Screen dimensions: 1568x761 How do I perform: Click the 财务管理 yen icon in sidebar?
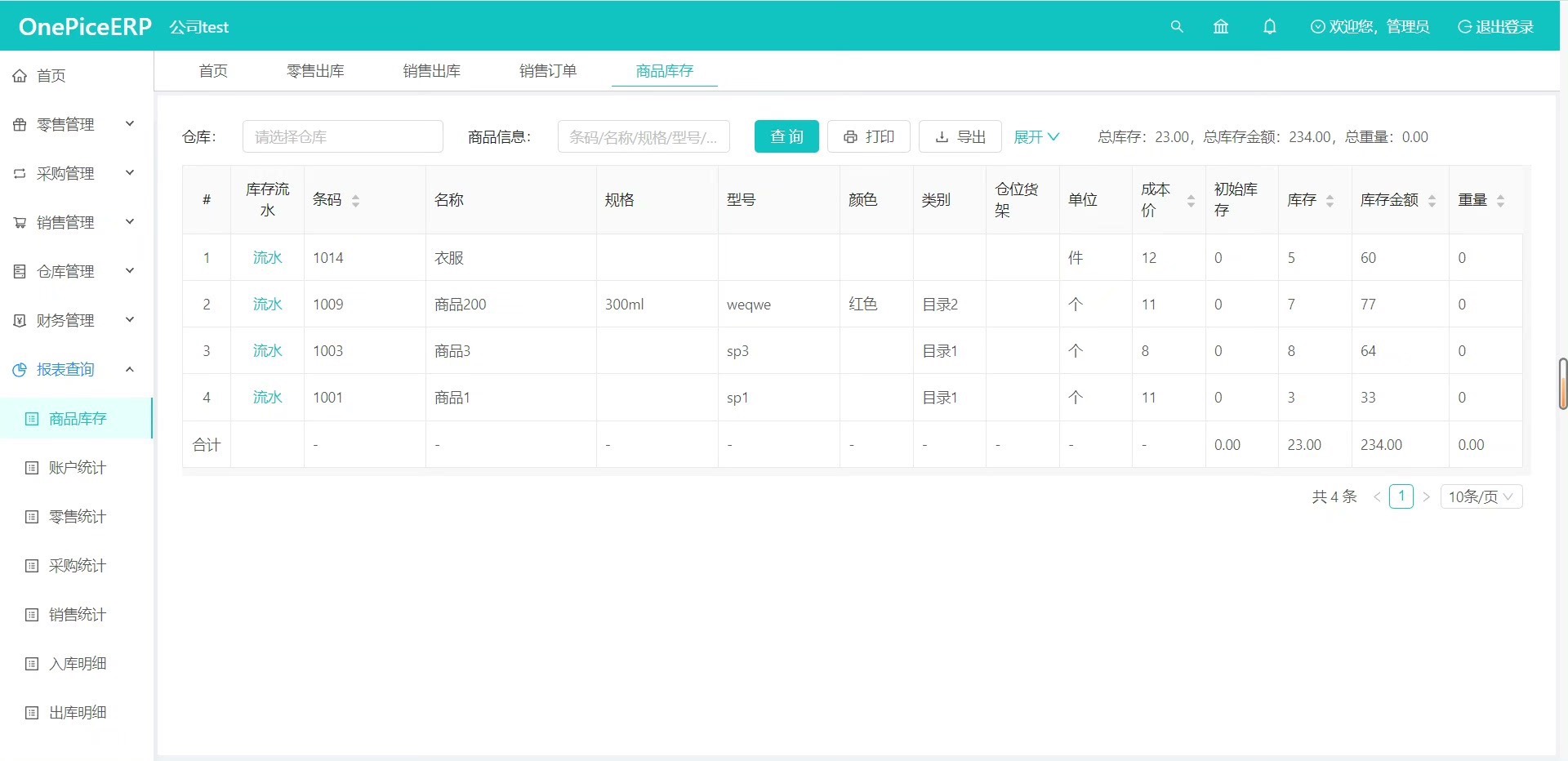(20, 321)
